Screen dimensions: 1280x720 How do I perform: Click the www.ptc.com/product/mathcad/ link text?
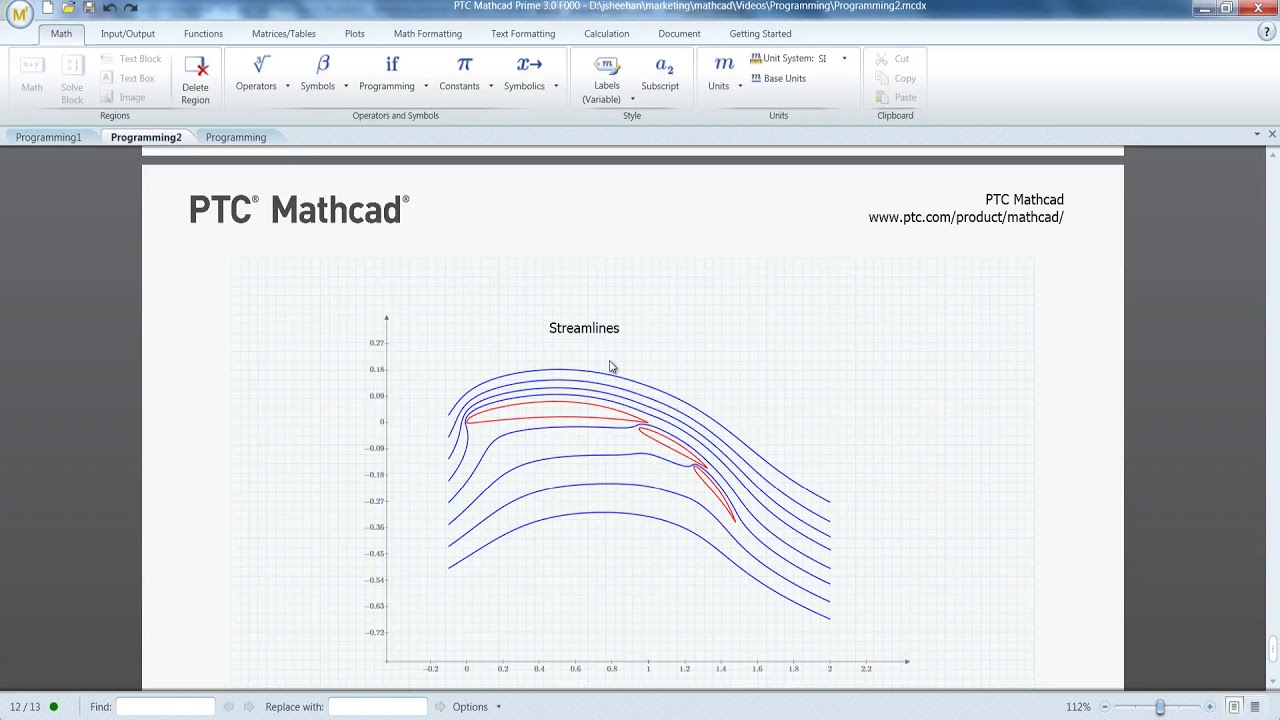click(x=966, y=217)
